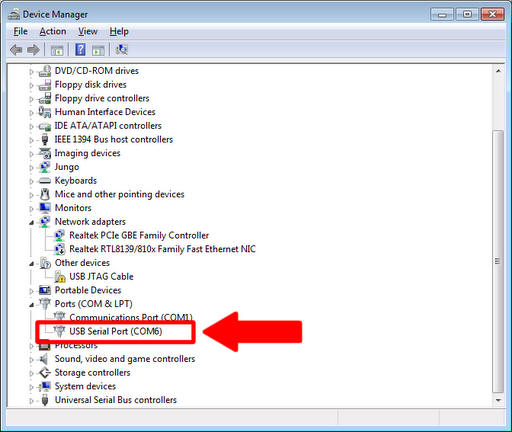Click the Jungo device category icon

pos(45,167)
